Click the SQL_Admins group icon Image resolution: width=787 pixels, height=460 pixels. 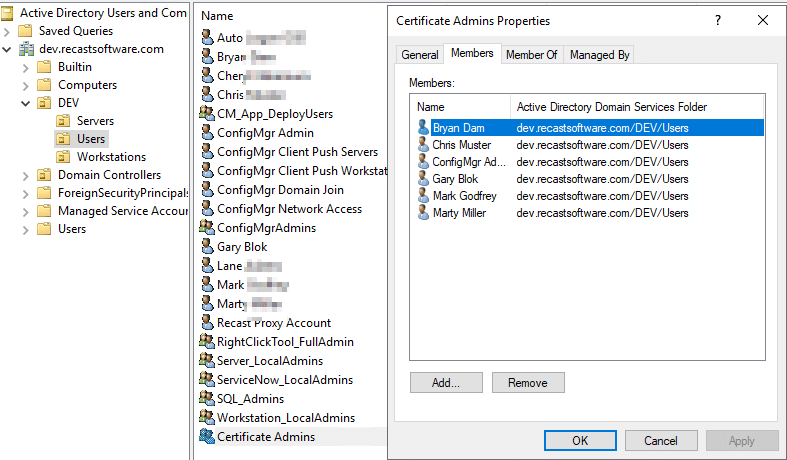207,399
